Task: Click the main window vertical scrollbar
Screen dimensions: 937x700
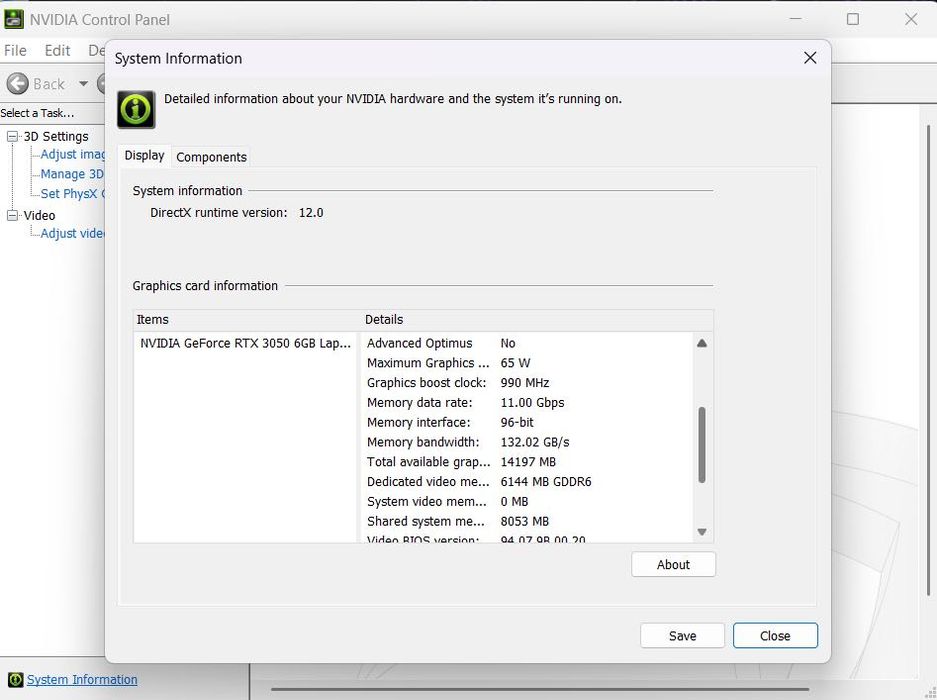Action: [x=928, y=359]
